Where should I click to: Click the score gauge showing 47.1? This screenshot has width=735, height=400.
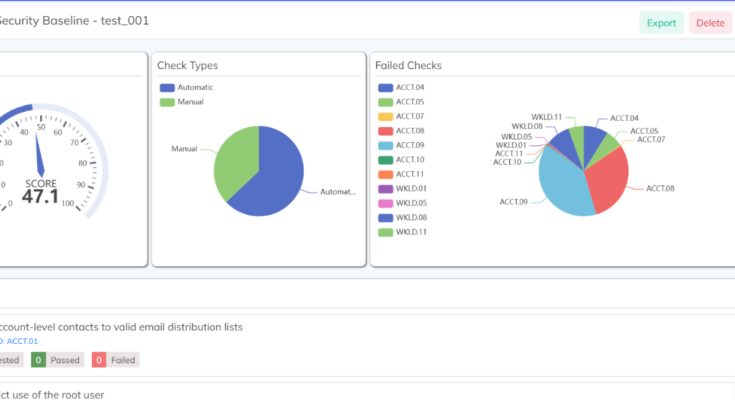(x=42, y=160)
